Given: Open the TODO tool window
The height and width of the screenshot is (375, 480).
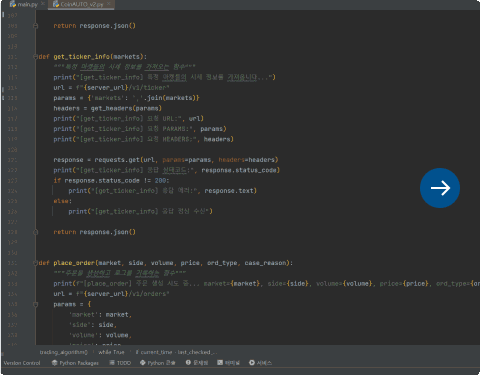Looking at the screenshot, I should coord(120,363).
